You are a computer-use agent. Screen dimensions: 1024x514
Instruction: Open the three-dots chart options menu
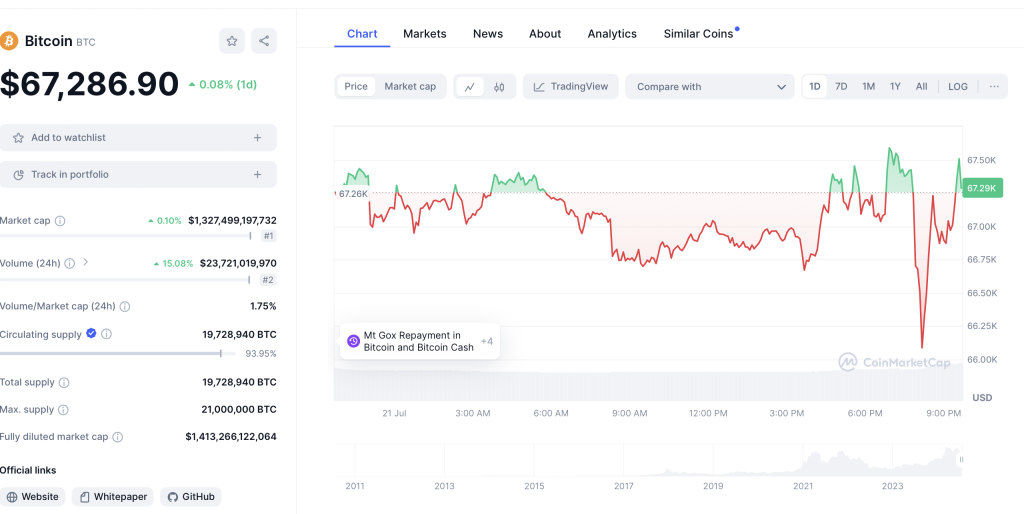(x=993, y=87)
